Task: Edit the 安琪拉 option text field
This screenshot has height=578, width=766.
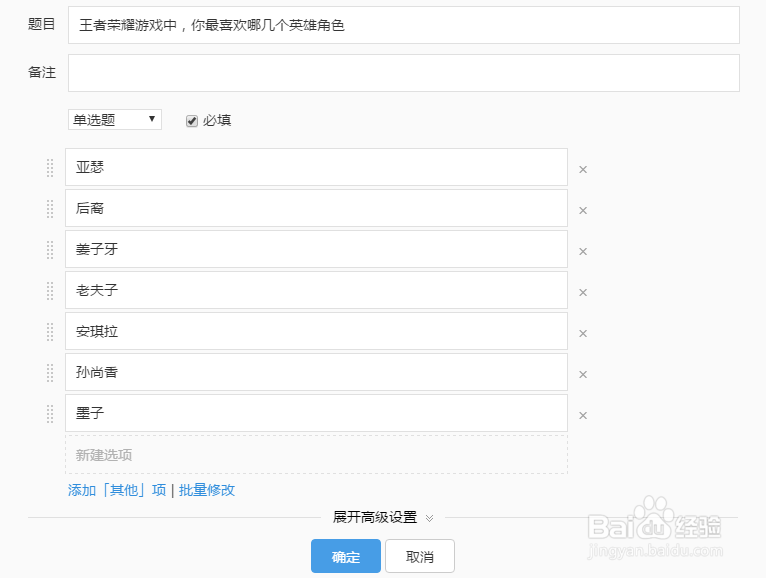Action: click(316, 331)
